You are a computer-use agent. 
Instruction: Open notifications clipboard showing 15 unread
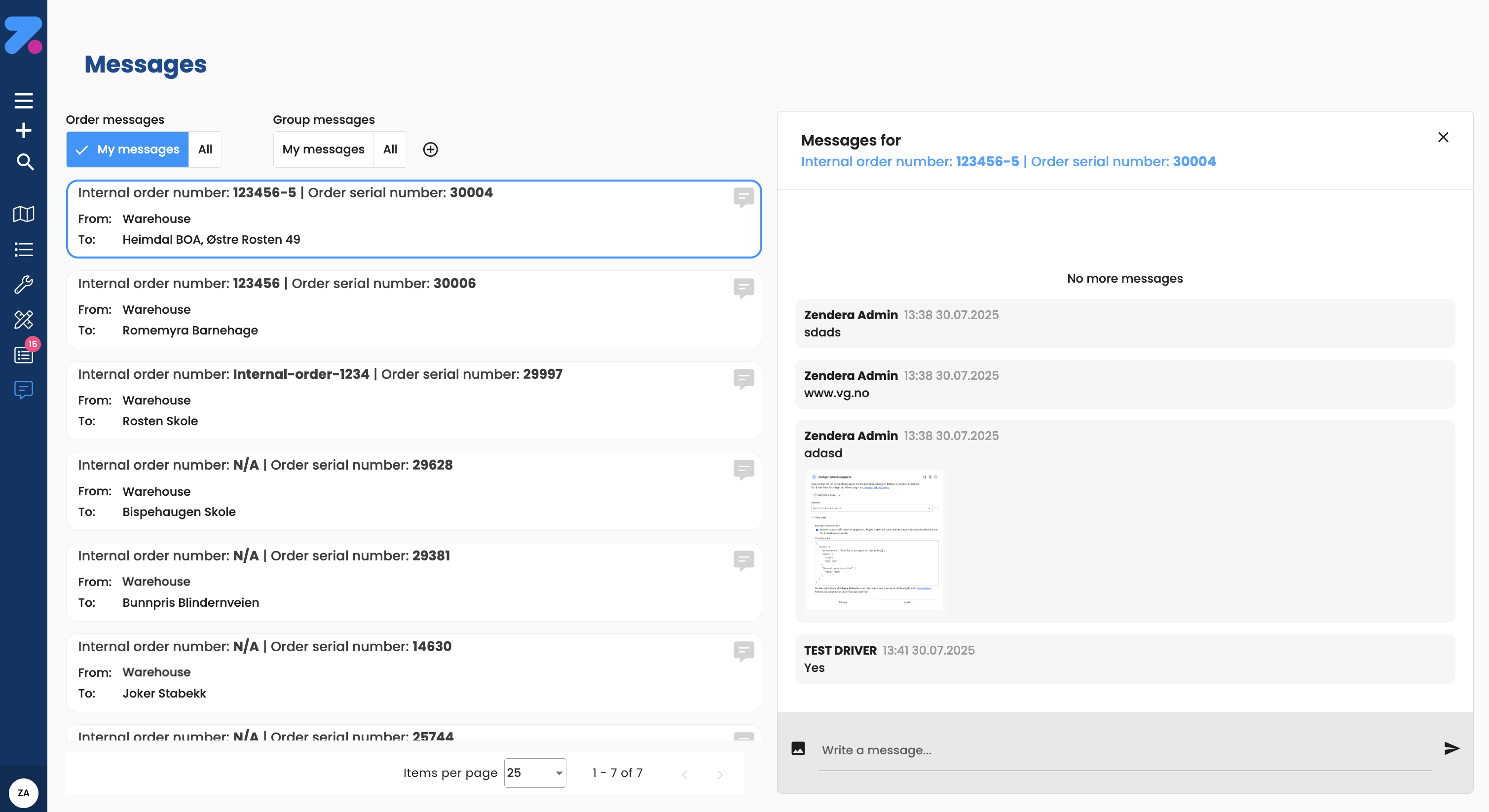click(24, 355)
